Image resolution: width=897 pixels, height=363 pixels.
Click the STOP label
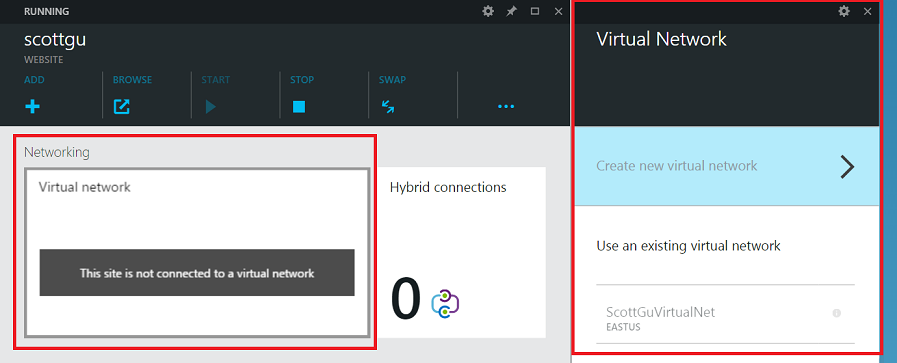(302, 80)
